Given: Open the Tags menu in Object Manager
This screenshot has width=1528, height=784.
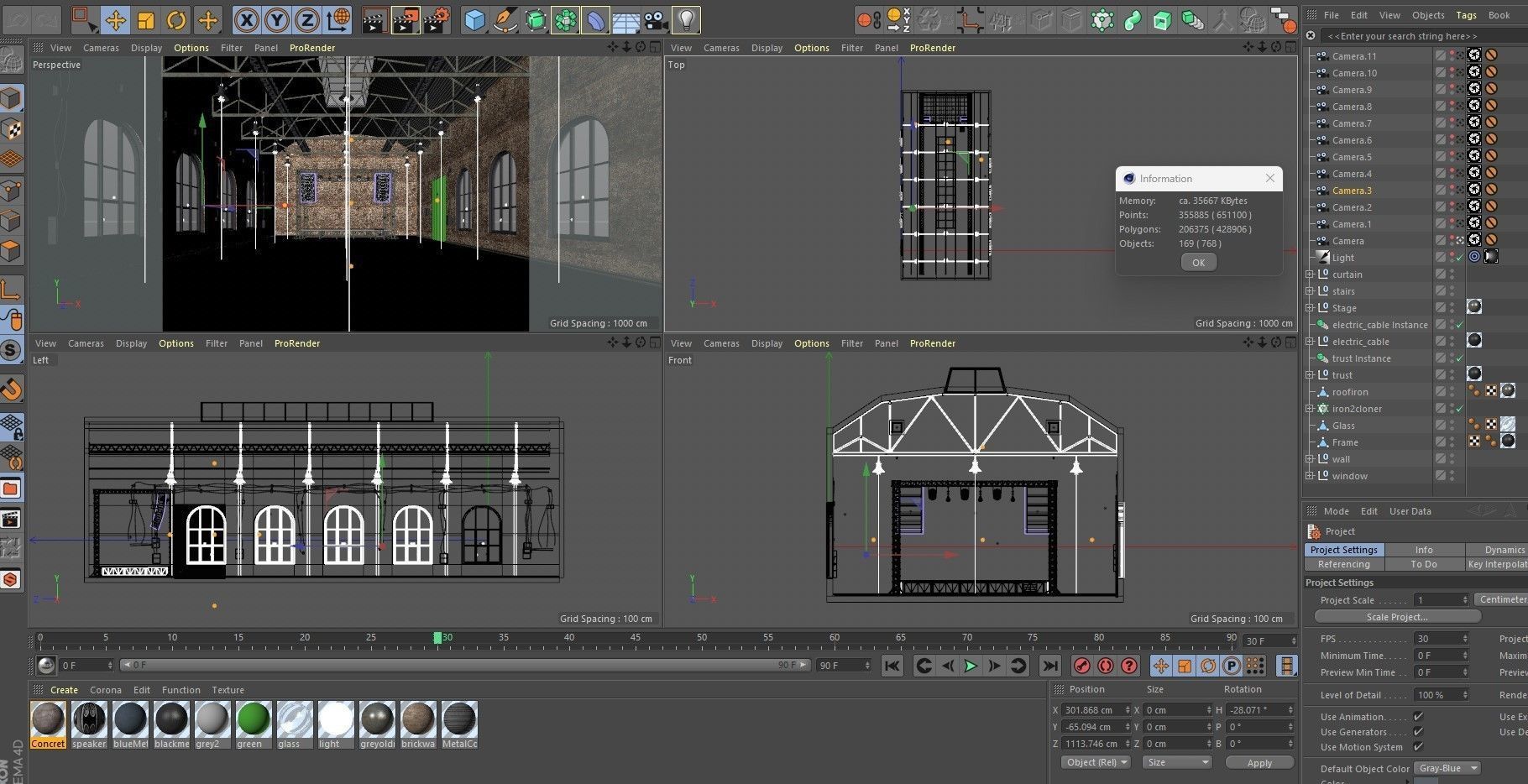Looking at the screenshot, I should [x=1466, y=15].
